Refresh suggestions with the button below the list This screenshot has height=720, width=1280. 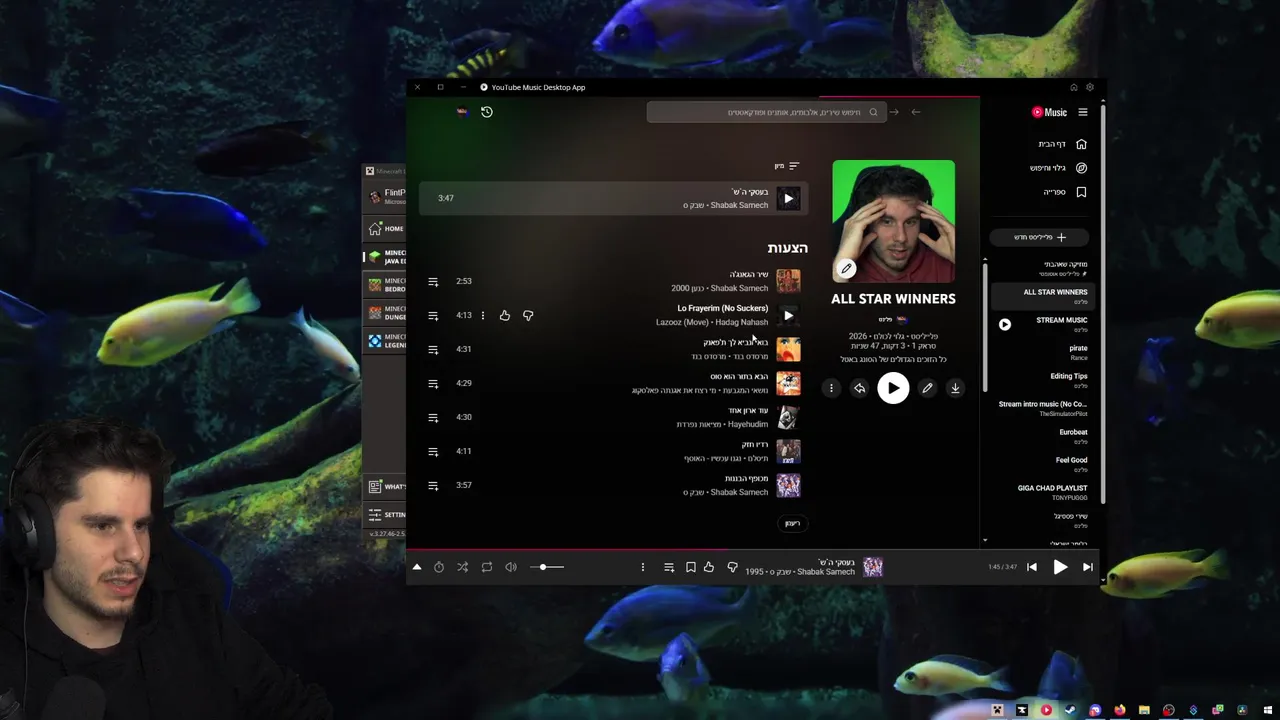point(792,523)
